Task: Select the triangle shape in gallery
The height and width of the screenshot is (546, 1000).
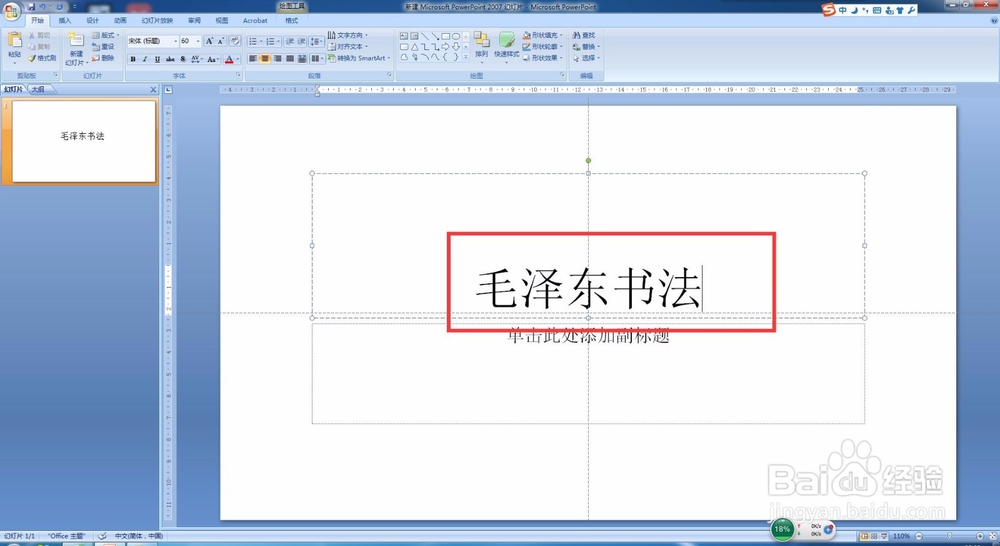Action: click(x=415, y=47)
